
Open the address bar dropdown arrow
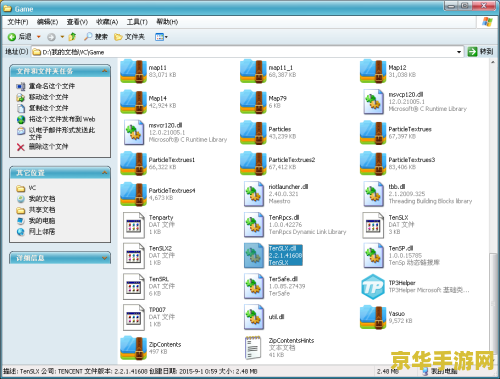click(x=459, y=52)
